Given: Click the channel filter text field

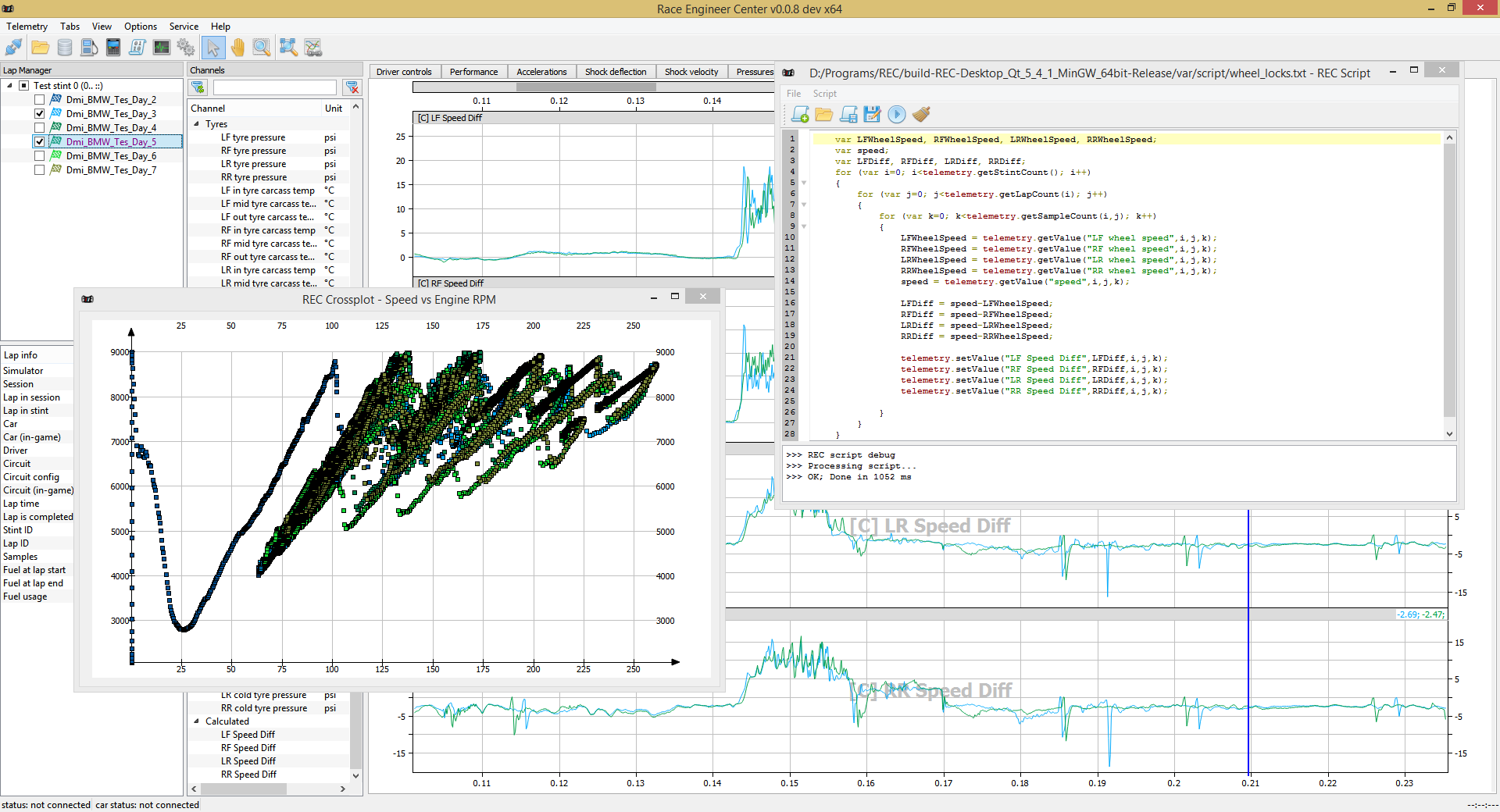Looking at the screenshot, I should click(275, 87).
